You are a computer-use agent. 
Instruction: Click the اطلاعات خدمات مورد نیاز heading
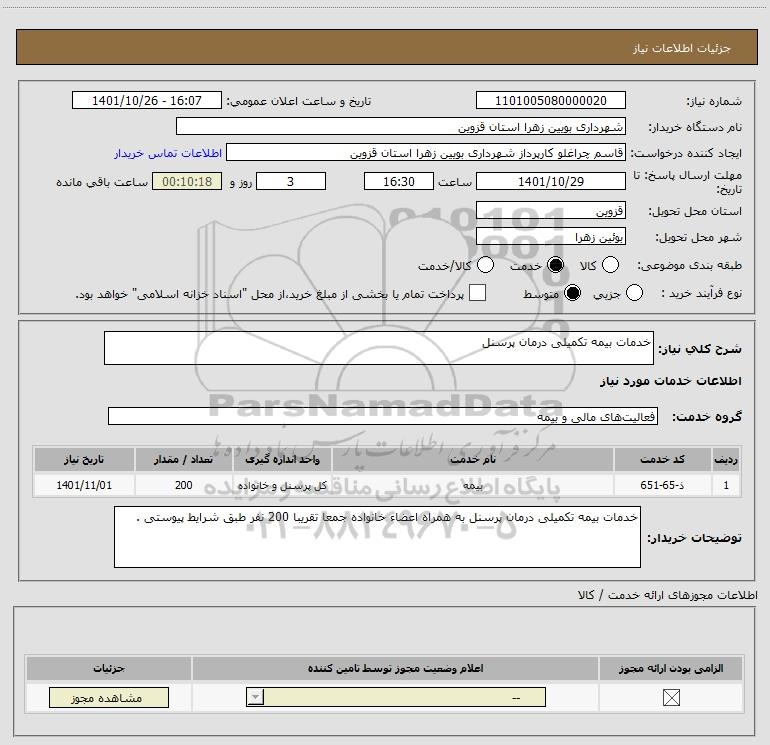pos(670,381)
